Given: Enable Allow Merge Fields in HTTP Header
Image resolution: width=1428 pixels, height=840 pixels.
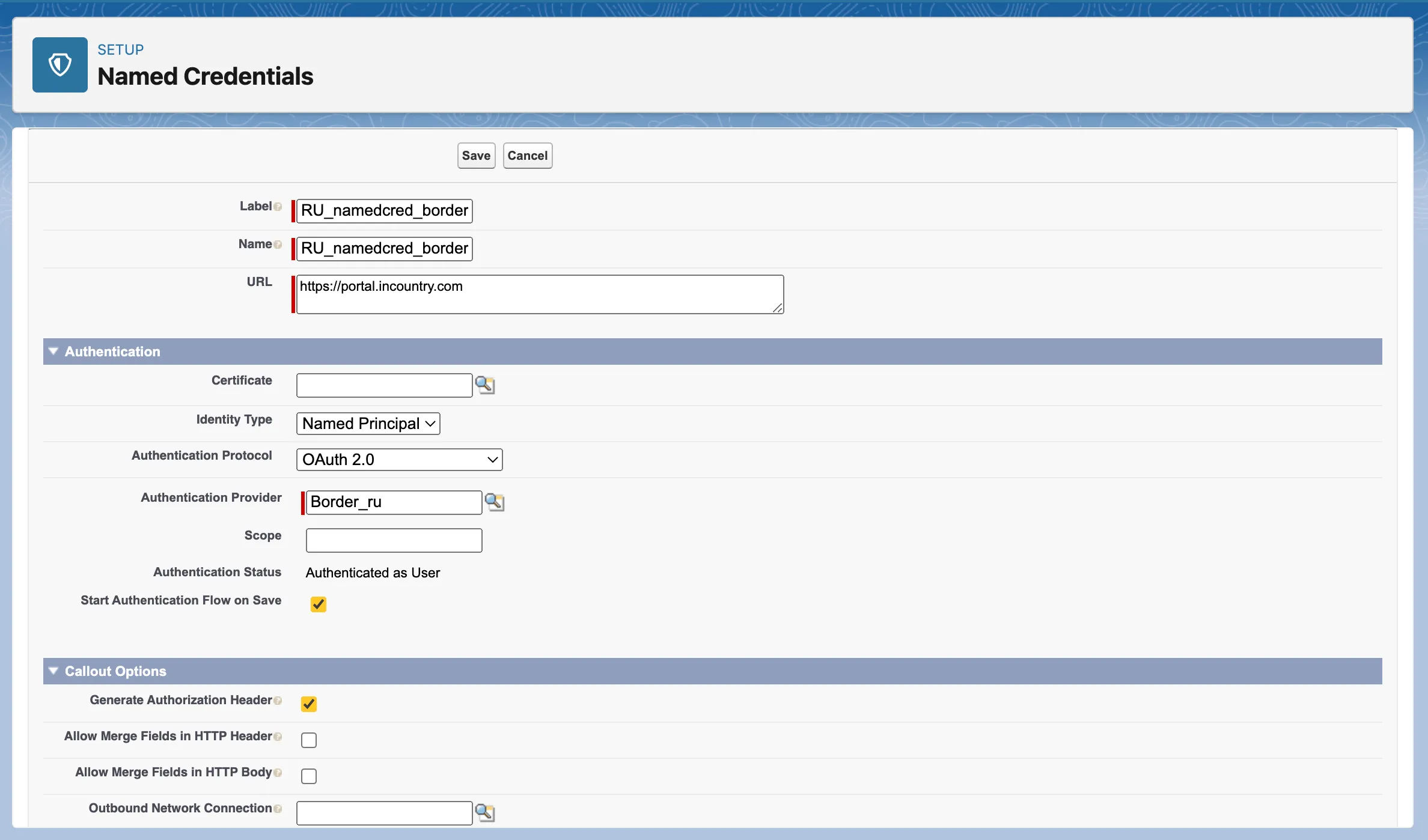Looking at the screenshot, I should pos(309,740).
